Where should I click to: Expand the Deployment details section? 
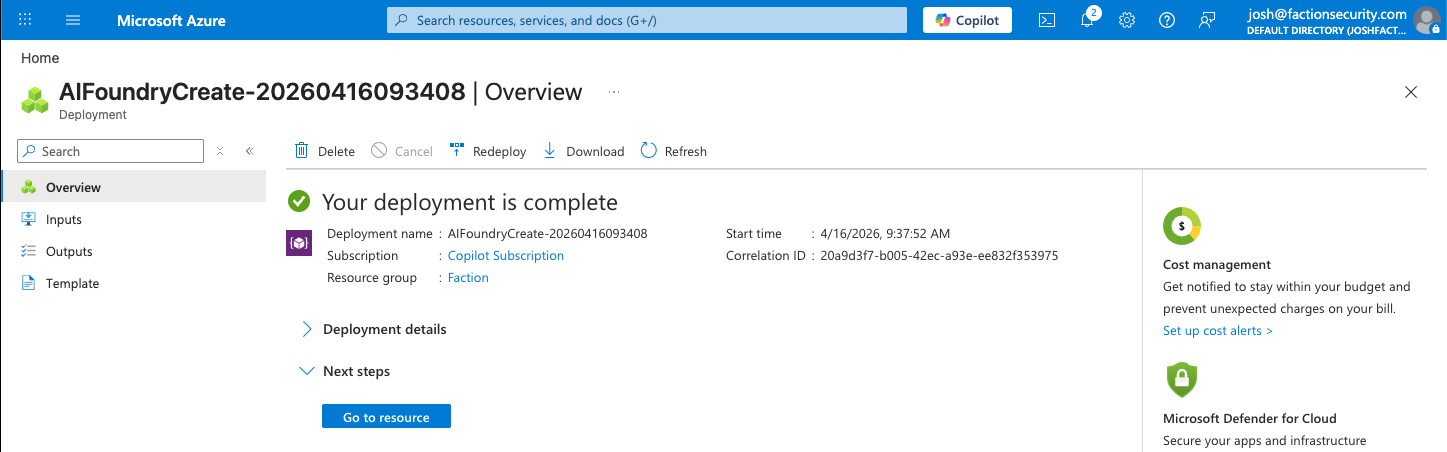coord(306,329)
